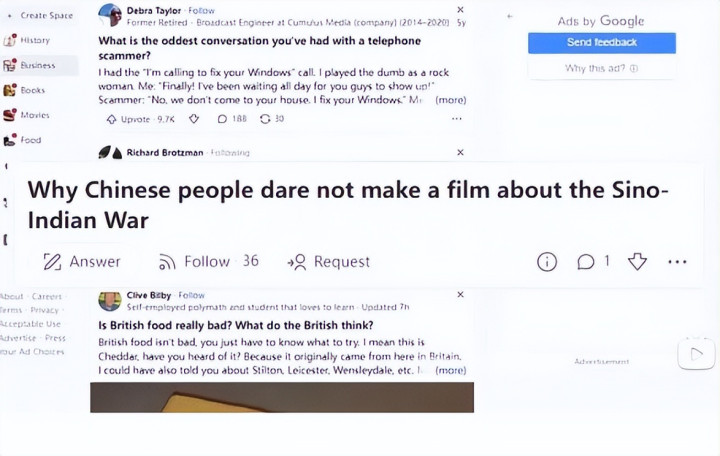Image resolution: width=720 pixels, height=456 pixels.
Task: Open the cheddar image in British food answer
Action: [x=282, y=397]
